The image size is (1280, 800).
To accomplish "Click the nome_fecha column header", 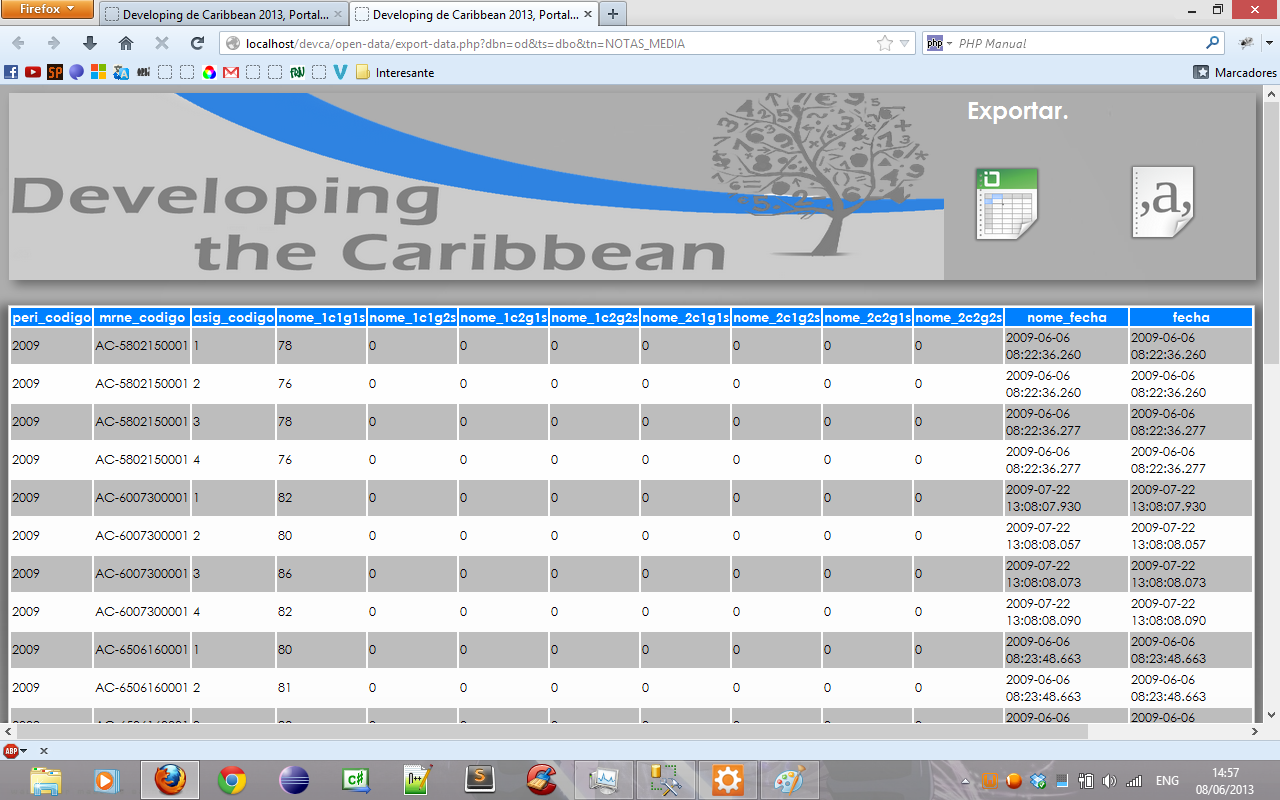I will (x=1067, y=317).
